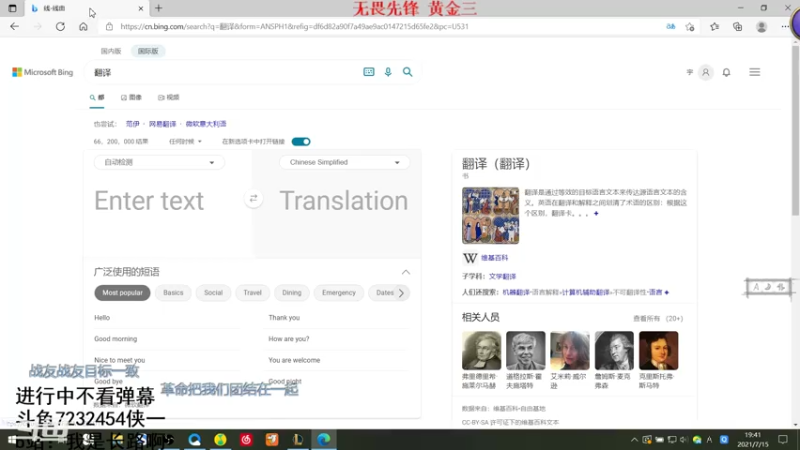Open the Wikipedia source link
800x450 pixels.
494,258
